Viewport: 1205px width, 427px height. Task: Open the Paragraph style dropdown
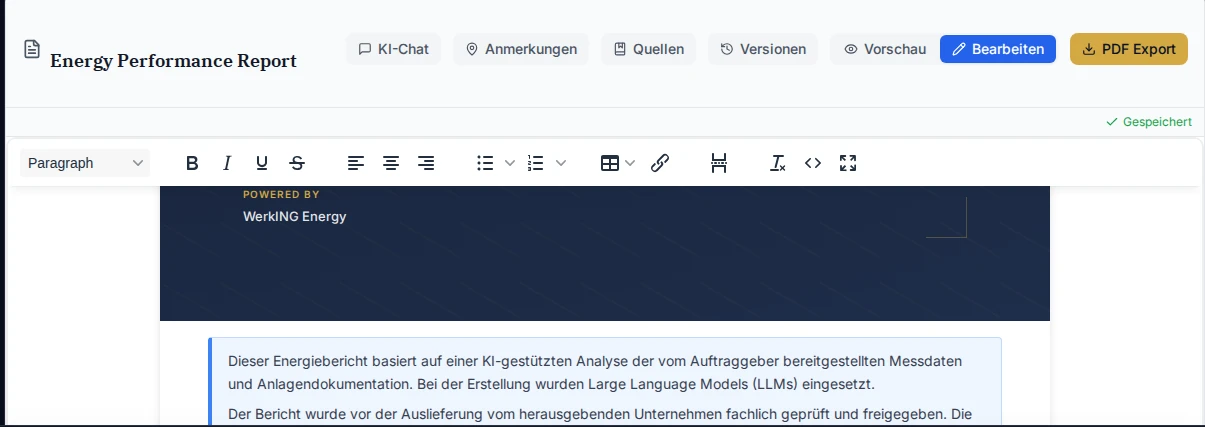point(85,163)
